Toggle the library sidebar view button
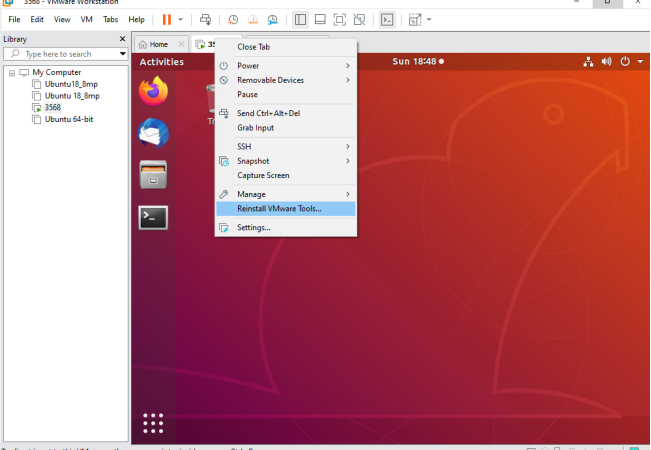 pos(301,19)
